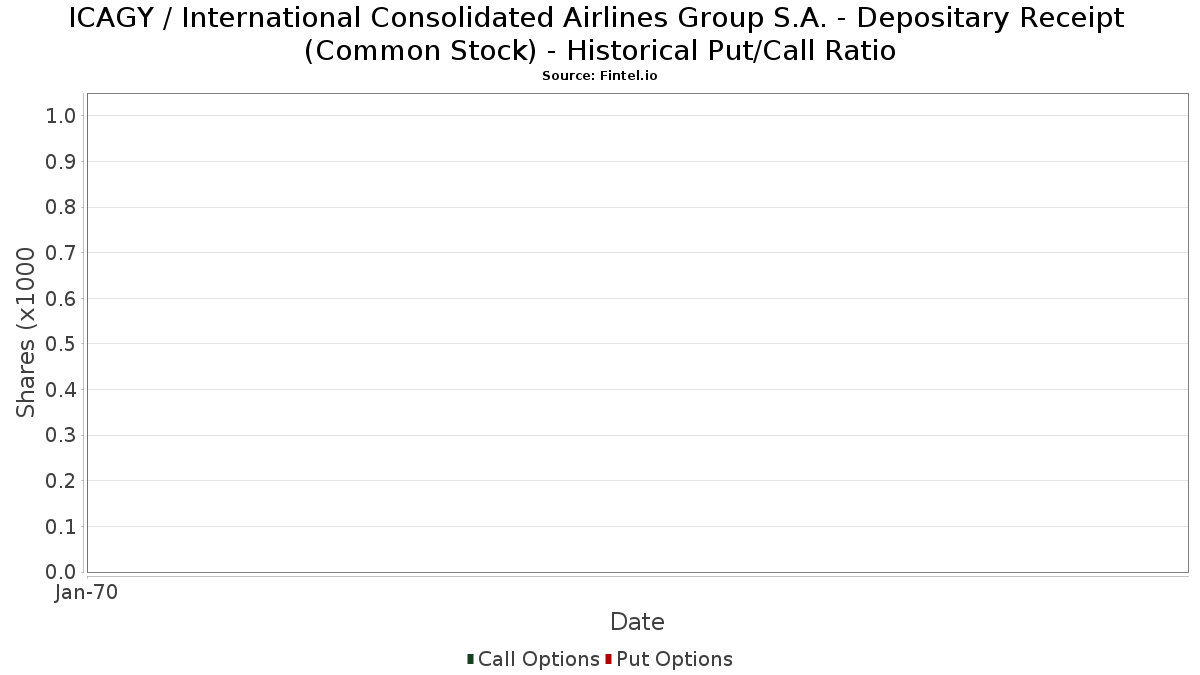Select the chart title text
This screenshot has height=675, width=1200.
[x=600, y=34]
